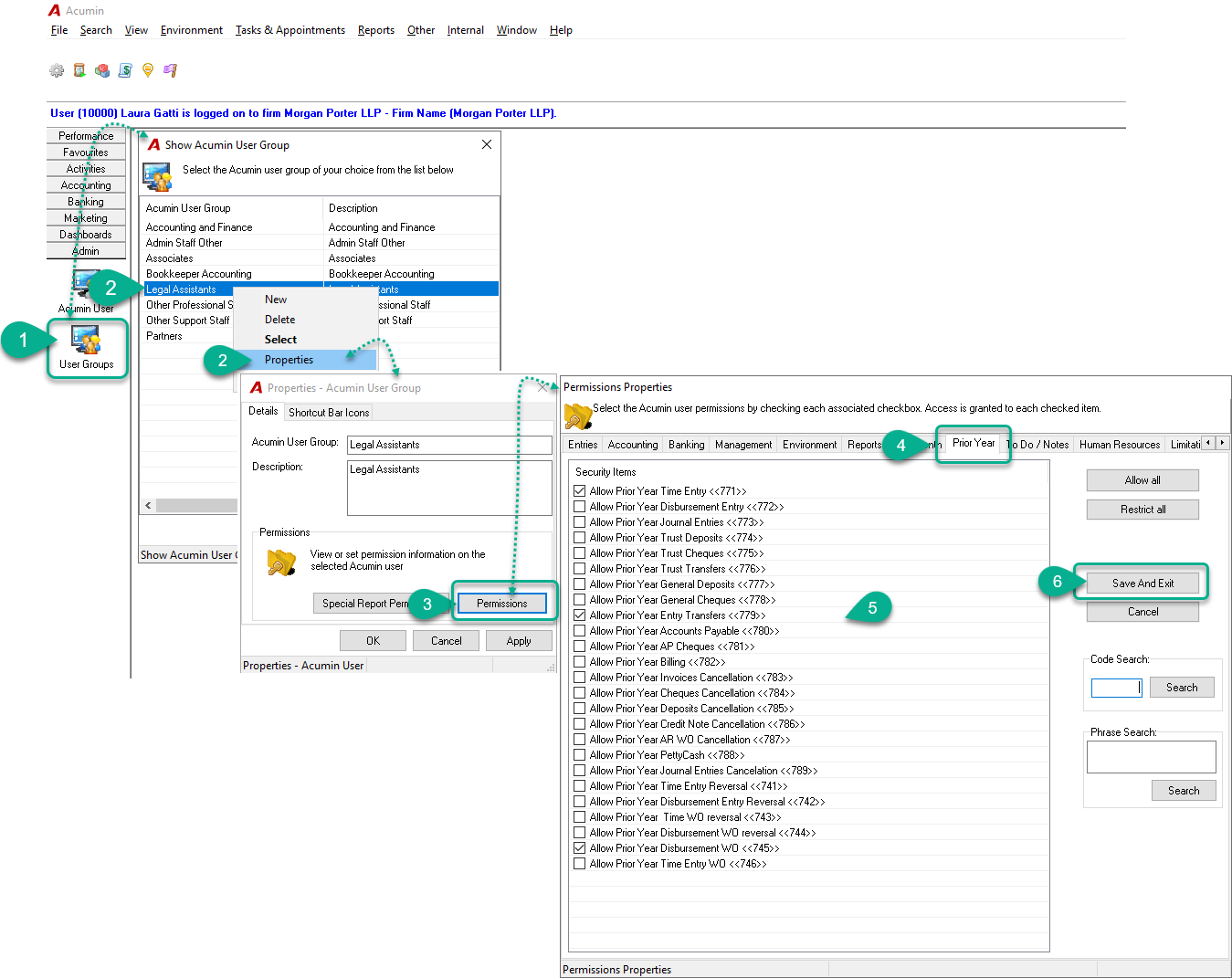Enable Allow Prior Year Billing <<782>>

point(579,662)
